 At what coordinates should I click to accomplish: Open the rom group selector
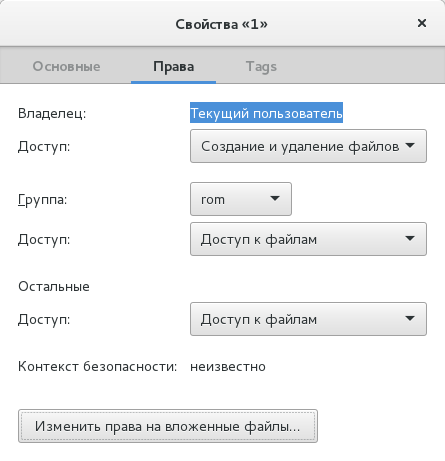pos(241,199)
